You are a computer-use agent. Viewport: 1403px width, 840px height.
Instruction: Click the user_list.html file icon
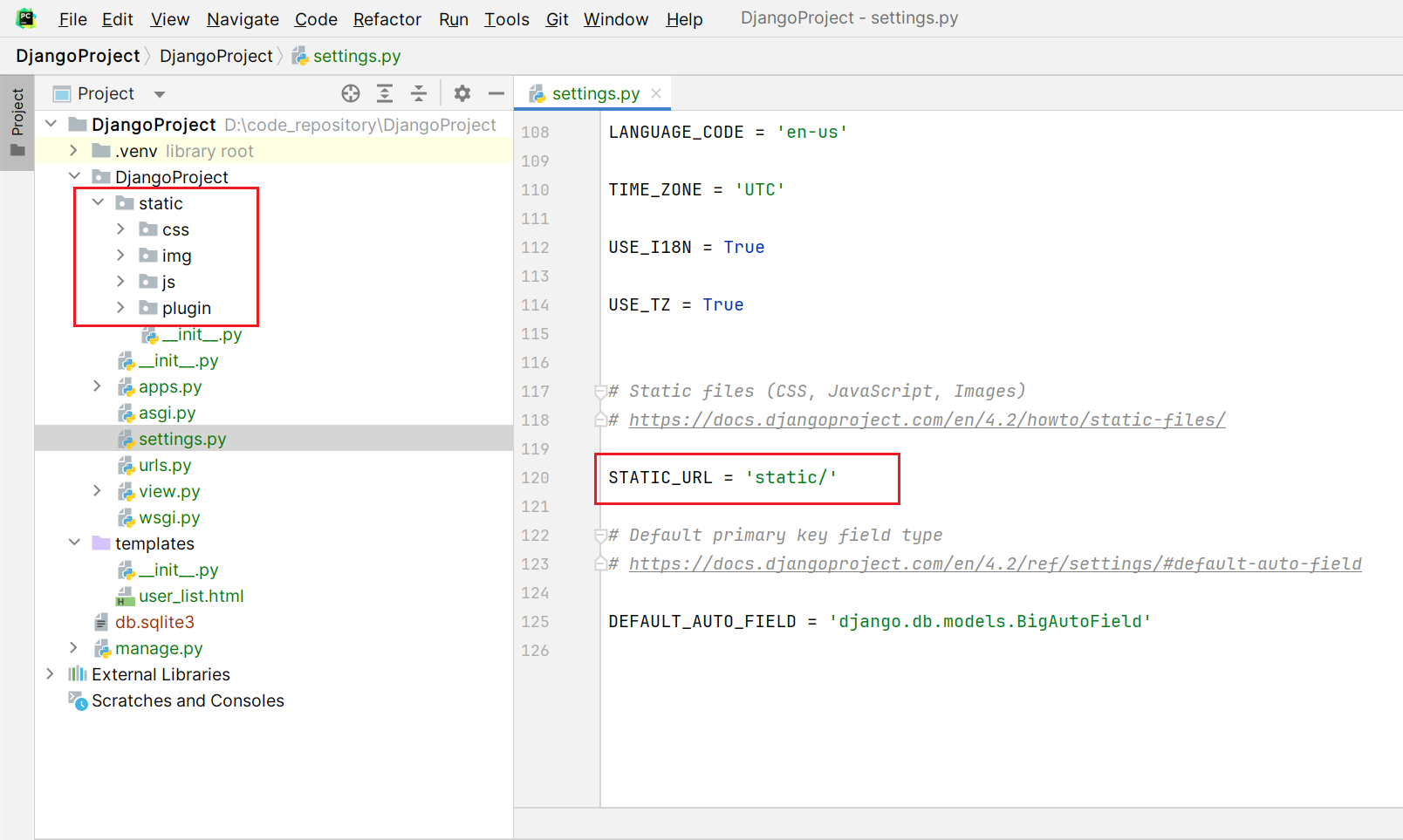click(x=126, y=597)
